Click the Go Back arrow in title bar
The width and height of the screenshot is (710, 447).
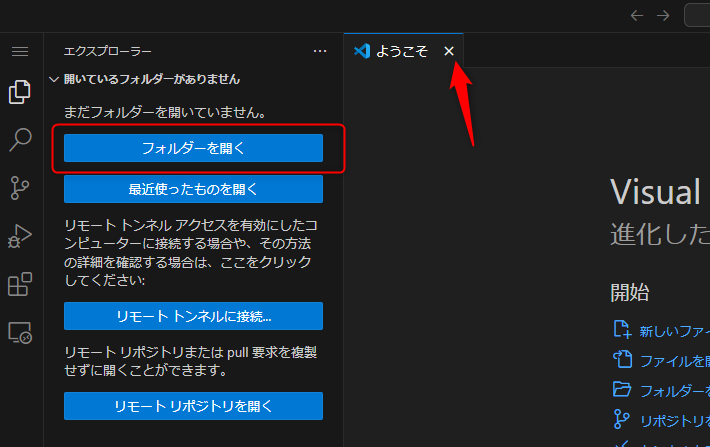coord(637,15)
